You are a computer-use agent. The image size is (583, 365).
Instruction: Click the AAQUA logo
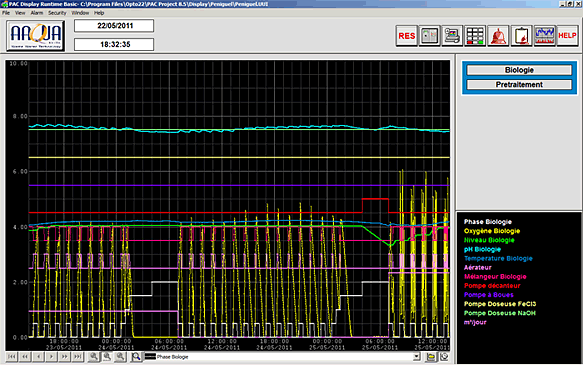coord(36,36)
